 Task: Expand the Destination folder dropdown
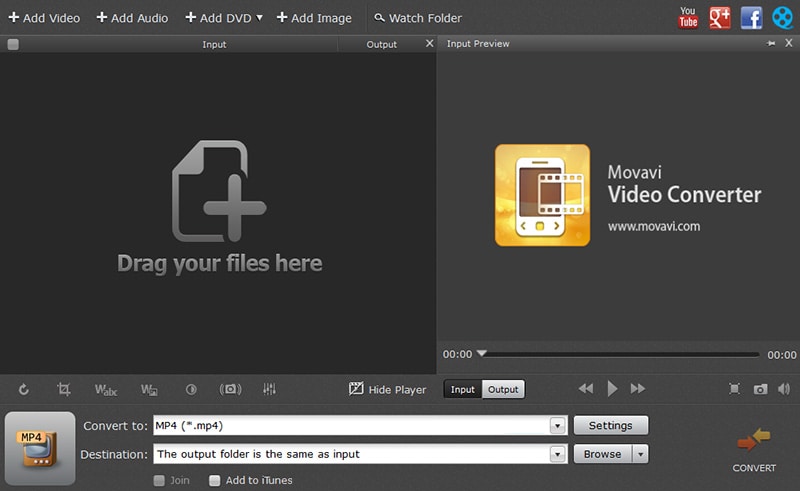pyautogui.click(x=558, y=454)
